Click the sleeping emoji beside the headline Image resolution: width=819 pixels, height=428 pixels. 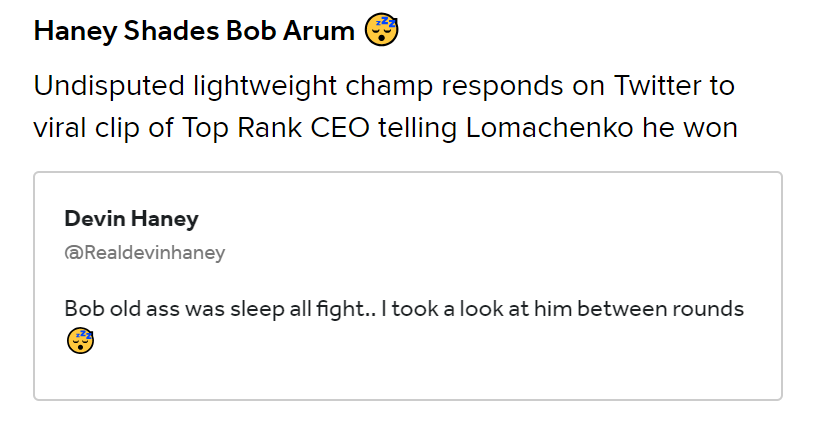(381, 30)
